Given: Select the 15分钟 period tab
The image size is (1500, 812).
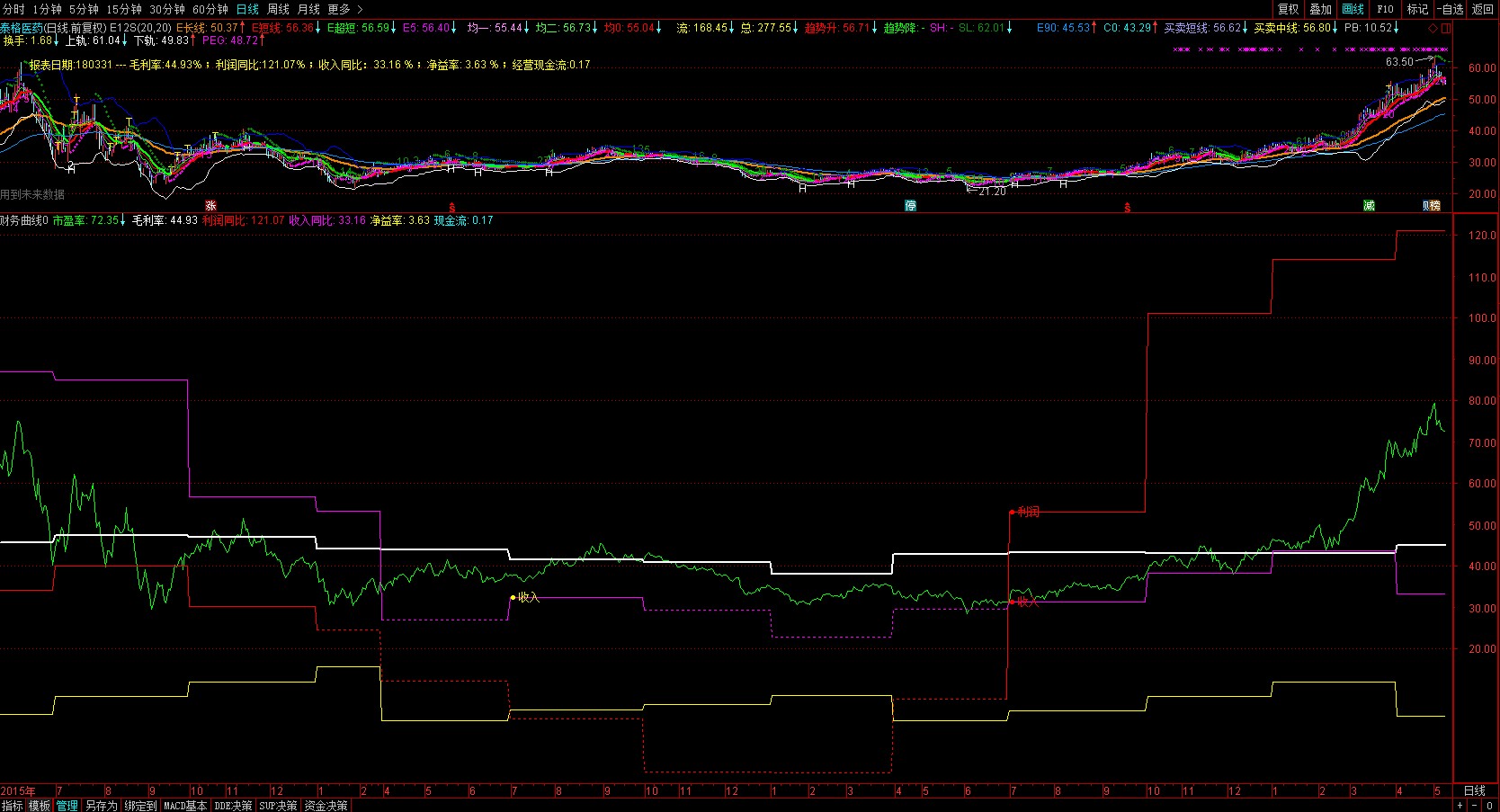Looking at the screenshot, I should (x=124, y=9).
